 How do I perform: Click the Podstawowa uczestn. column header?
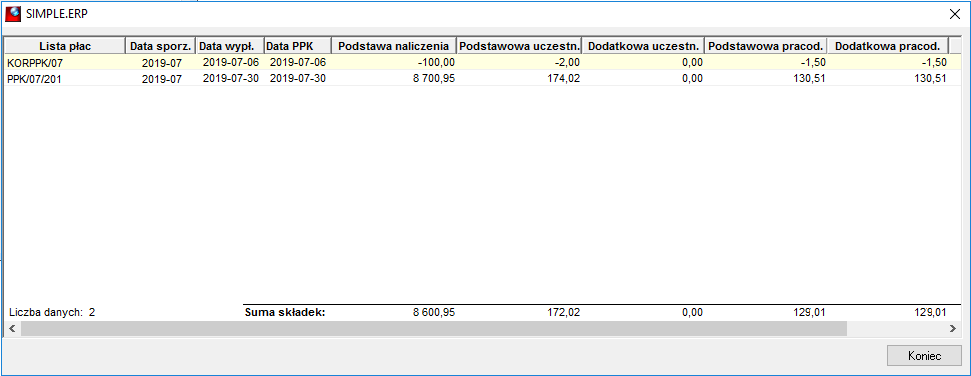[520, 46]
